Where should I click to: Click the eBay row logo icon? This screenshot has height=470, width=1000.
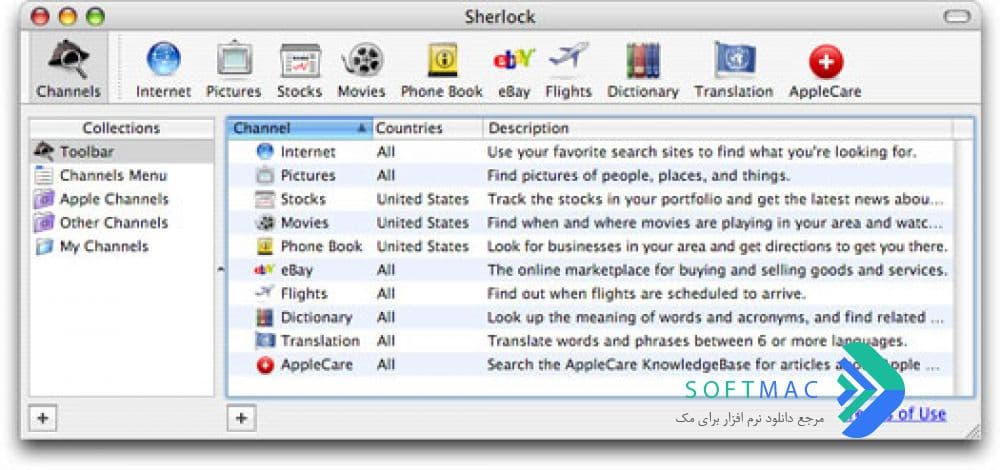(264, 270)
